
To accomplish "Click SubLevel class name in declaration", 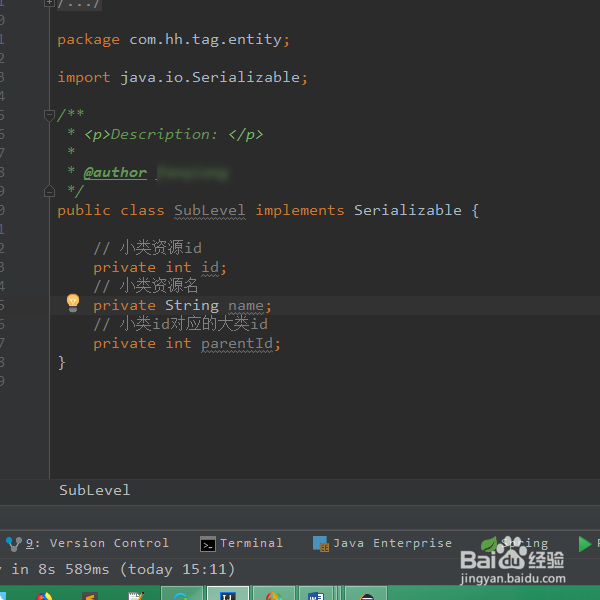I will [x=210, y=210].
